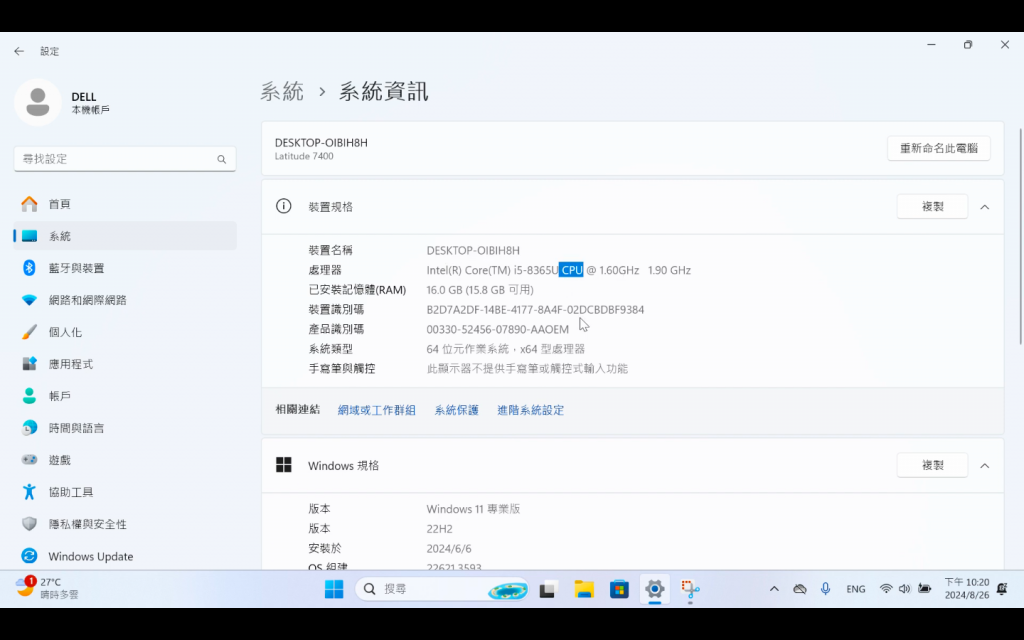1024x640 pixels.
Task: Click the Settings gear on the taskbar
Action: (x=654, y=589)
